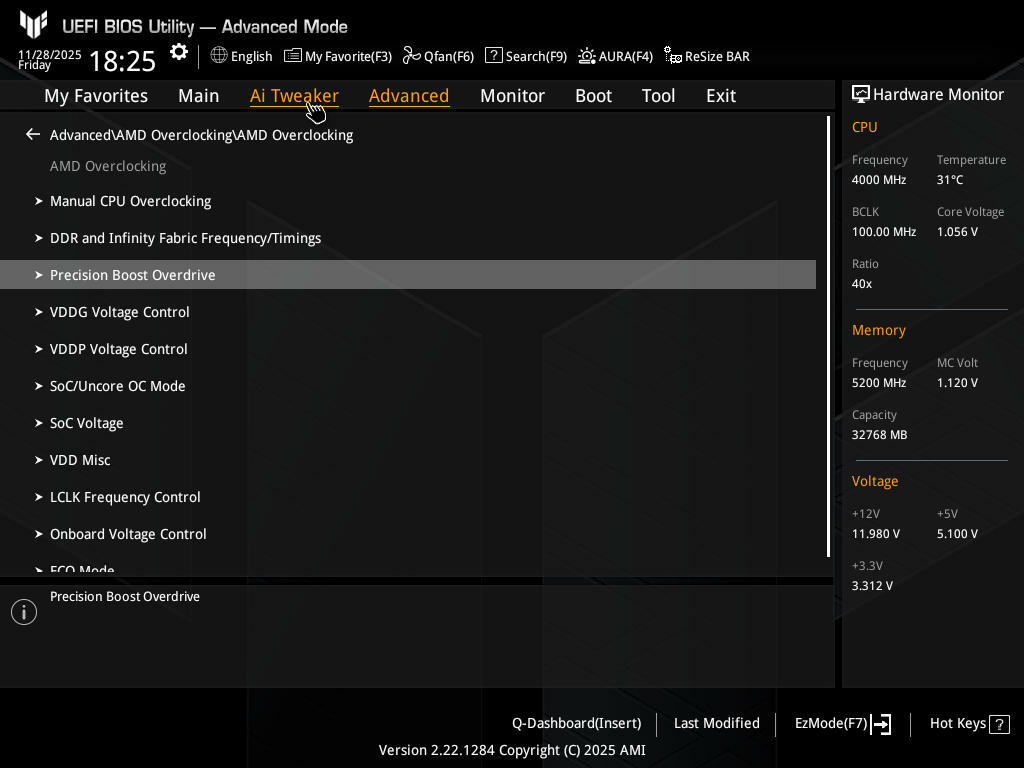
Task: View the Last Modified settings
Action: click(x=716, y=723)
